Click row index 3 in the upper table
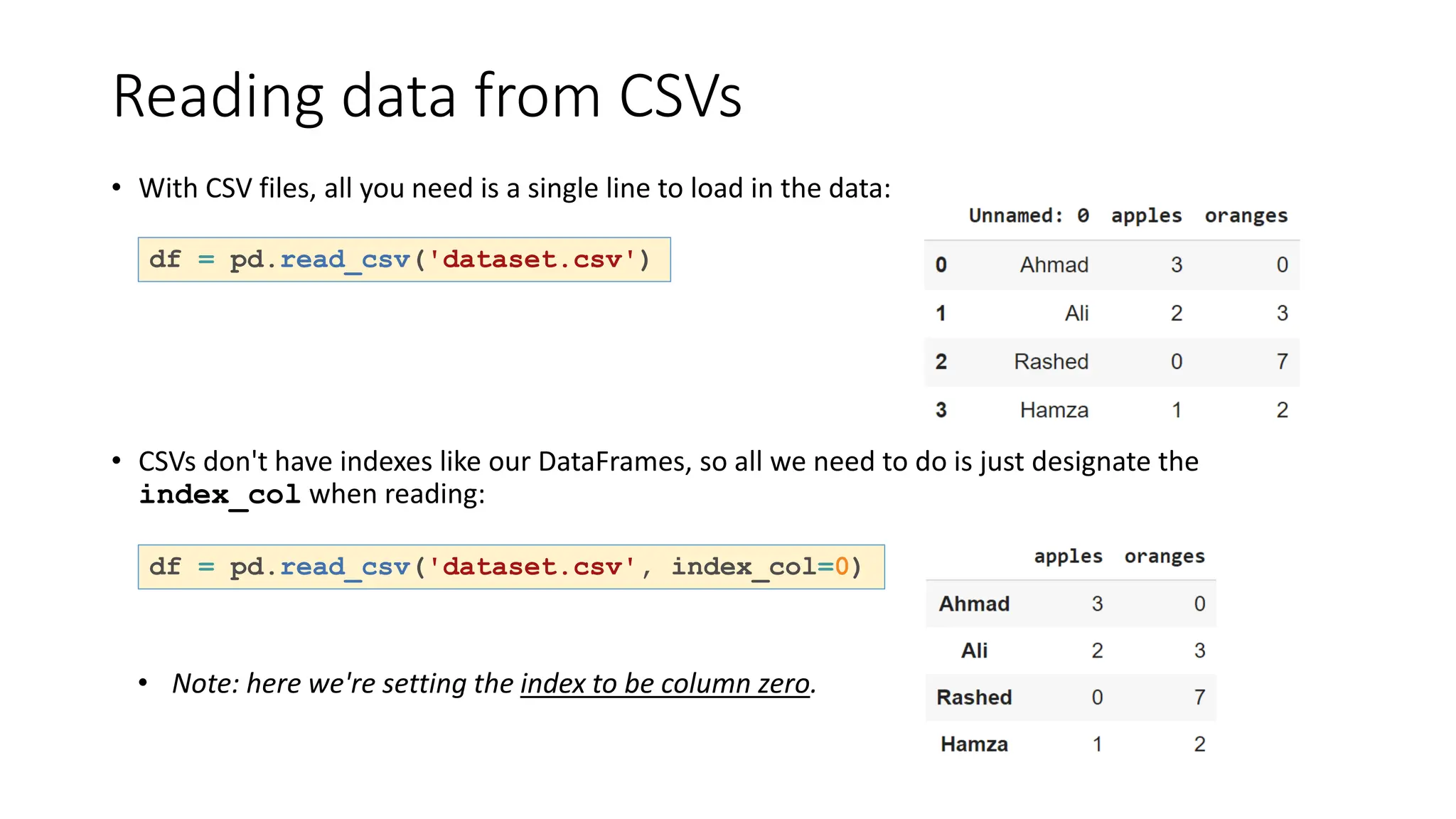The image size is (1456, 819). click(x=941, y=410)
